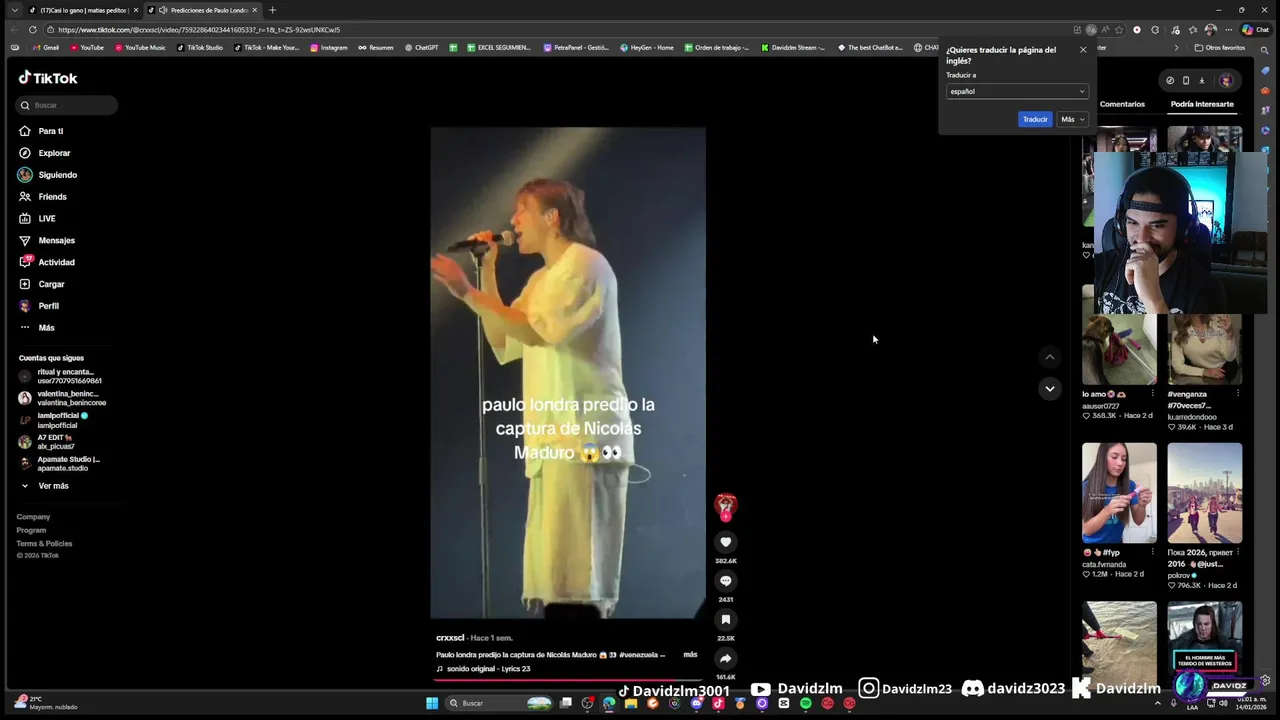Image resolution: width=1280 pixels, height=720 pixels.
Task: Open the Terms & Policies footer link
Action: click(44, 544)
